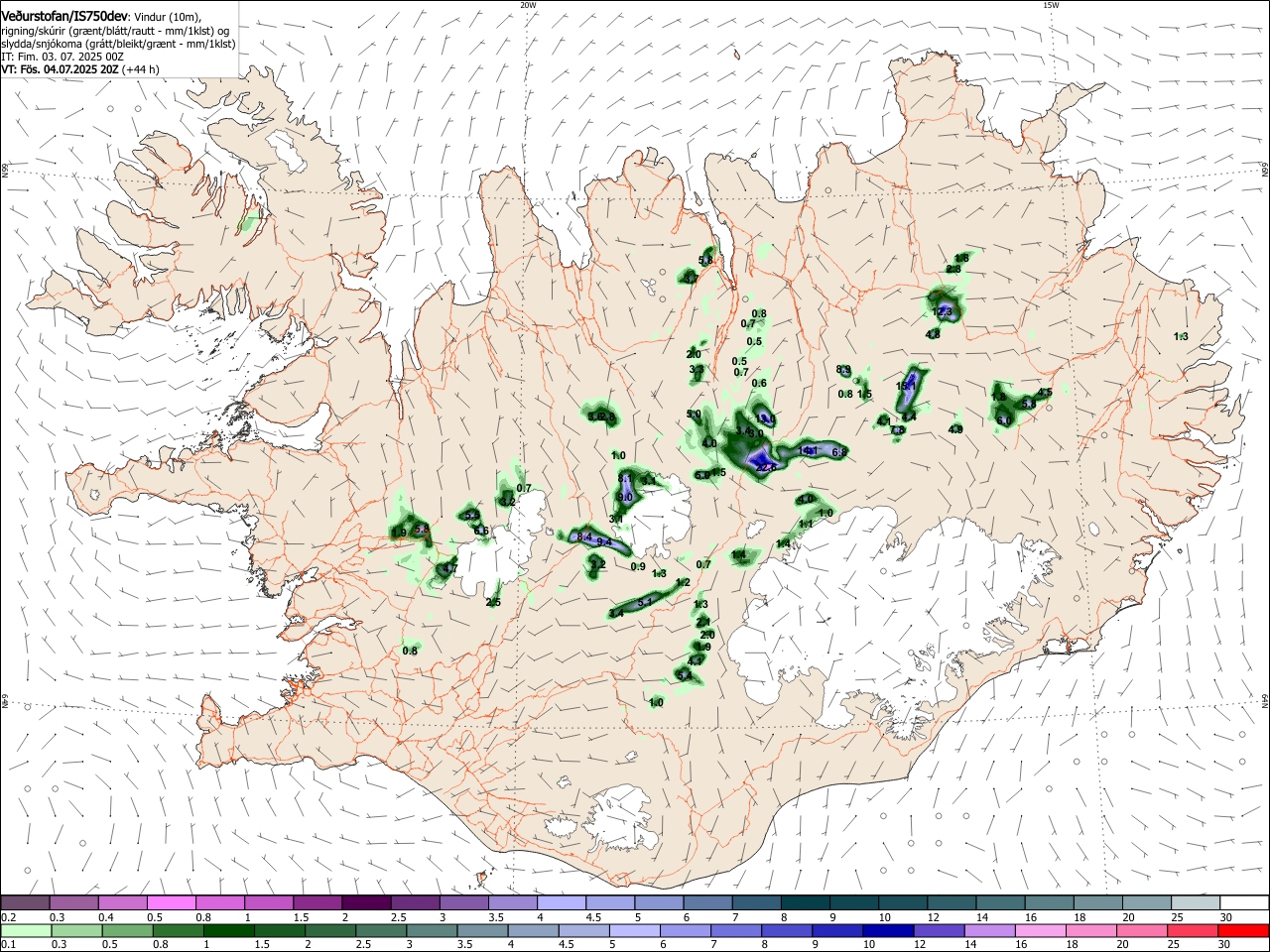Choose the bright magenta 0.5–0.8 snow swatch
Viewport: 1270px width, 952px height.
(x=172, y=902)
